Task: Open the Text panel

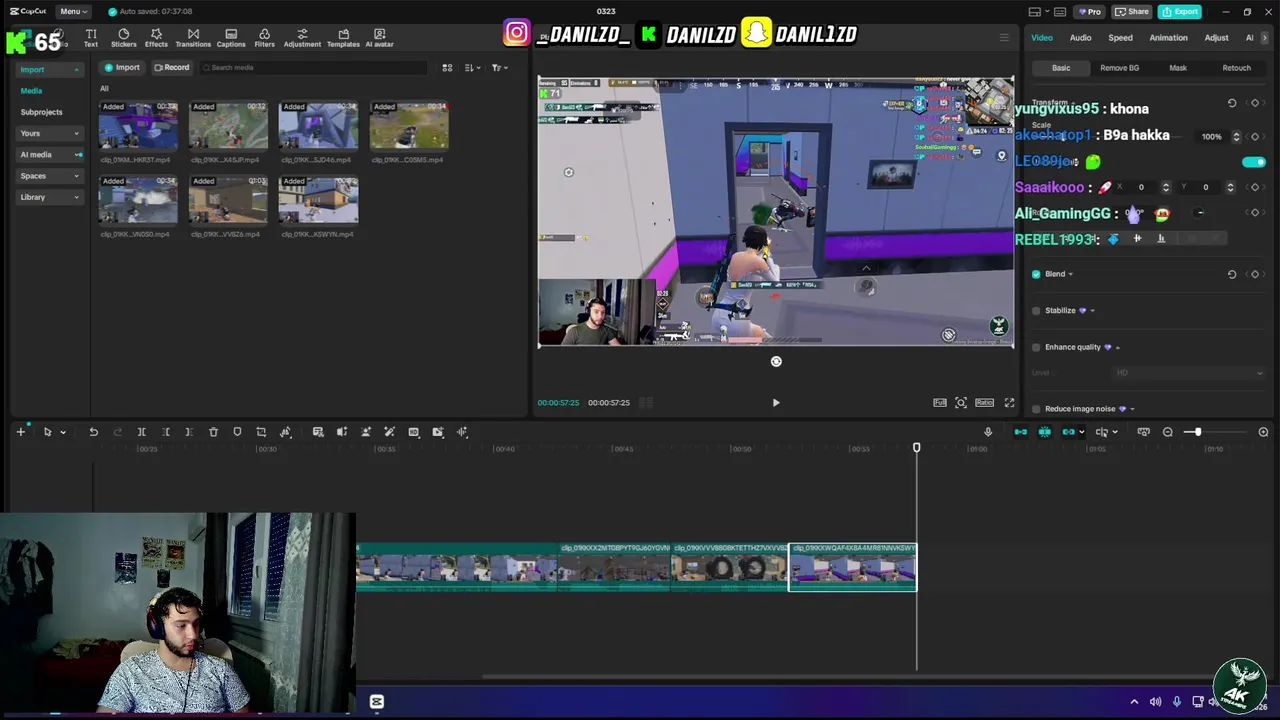Action: pos(91,38)
